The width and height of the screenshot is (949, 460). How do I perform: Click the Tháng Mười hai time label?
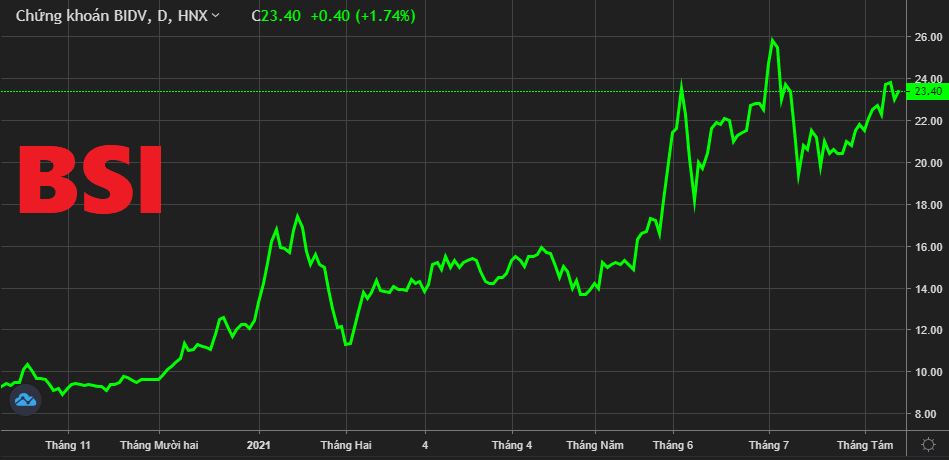coord(159,445)
